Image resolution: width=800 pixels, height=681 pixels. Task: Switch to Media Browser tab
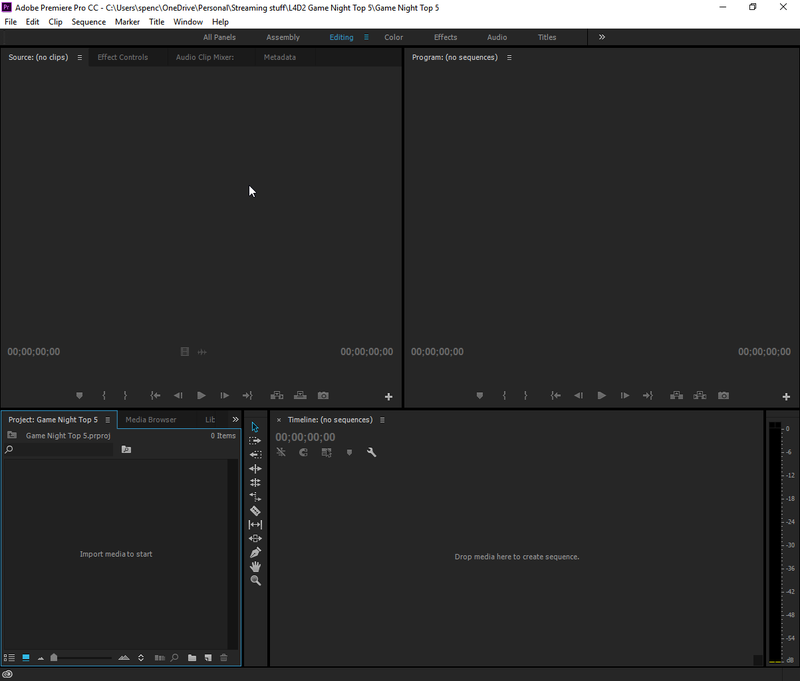click(151, 419)
